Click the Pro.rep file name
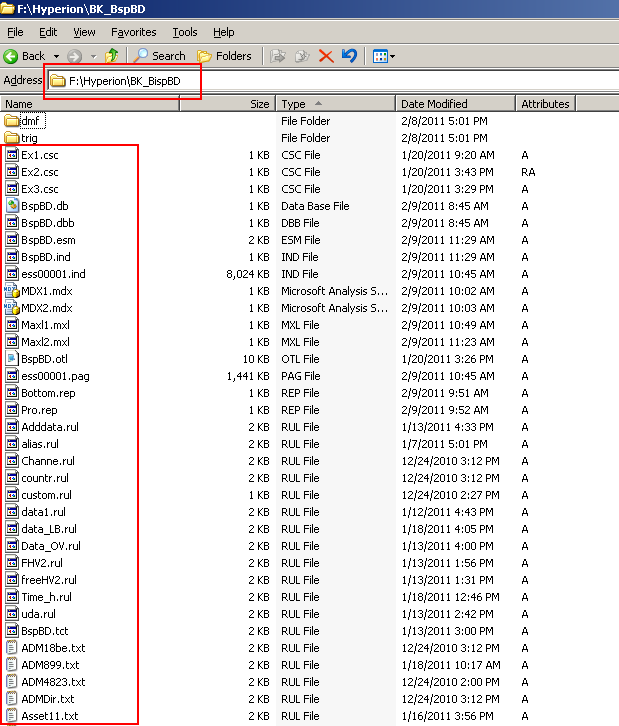This screenshot has height=726, width=619. (39, 410)
